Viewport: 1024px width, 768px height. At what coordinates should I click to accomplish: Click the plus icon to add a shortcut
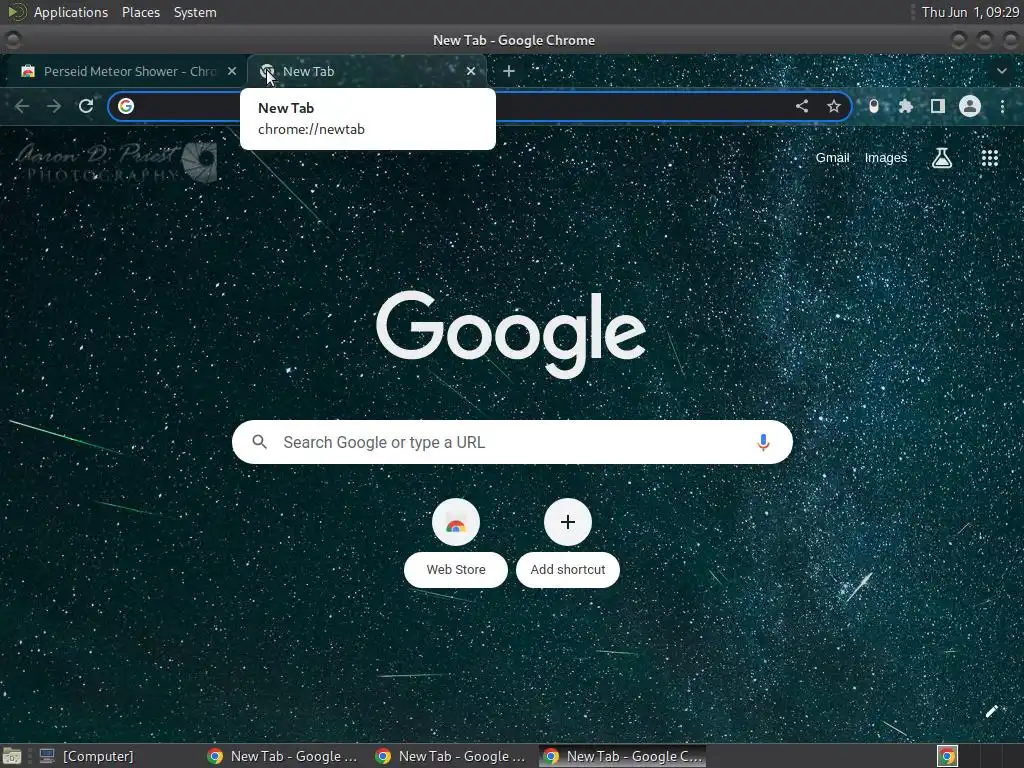point(568,522)
